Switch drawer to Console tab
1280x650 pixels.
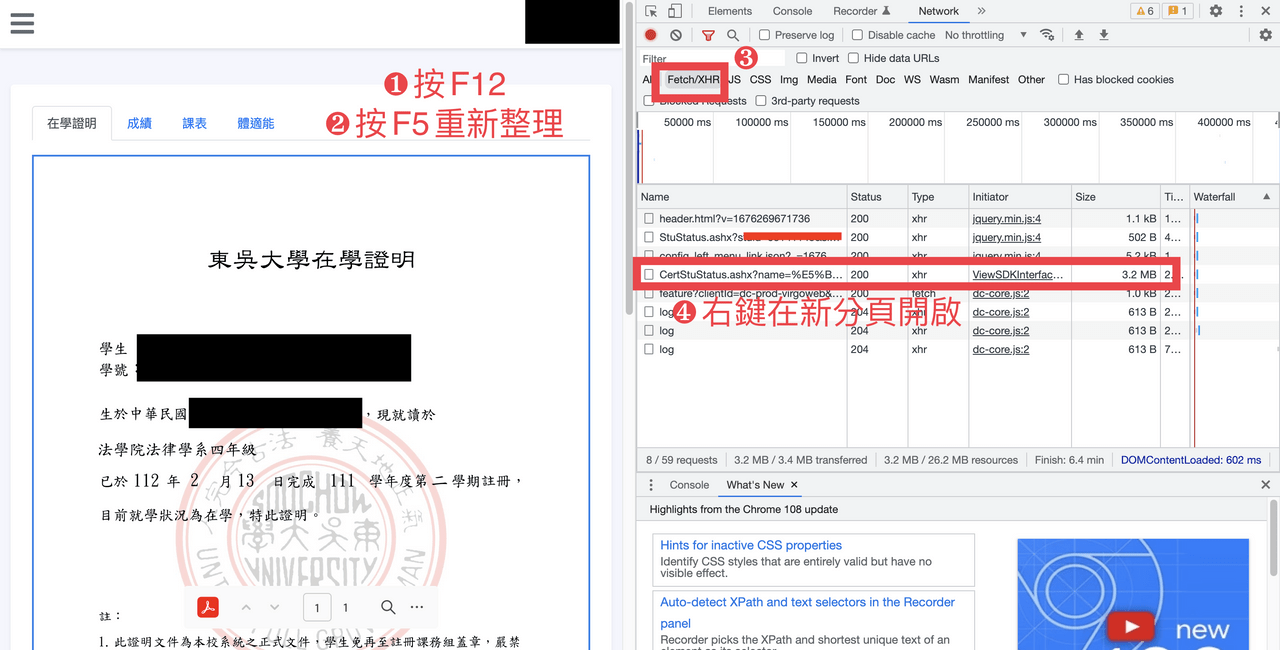click(x=689, y=485)
